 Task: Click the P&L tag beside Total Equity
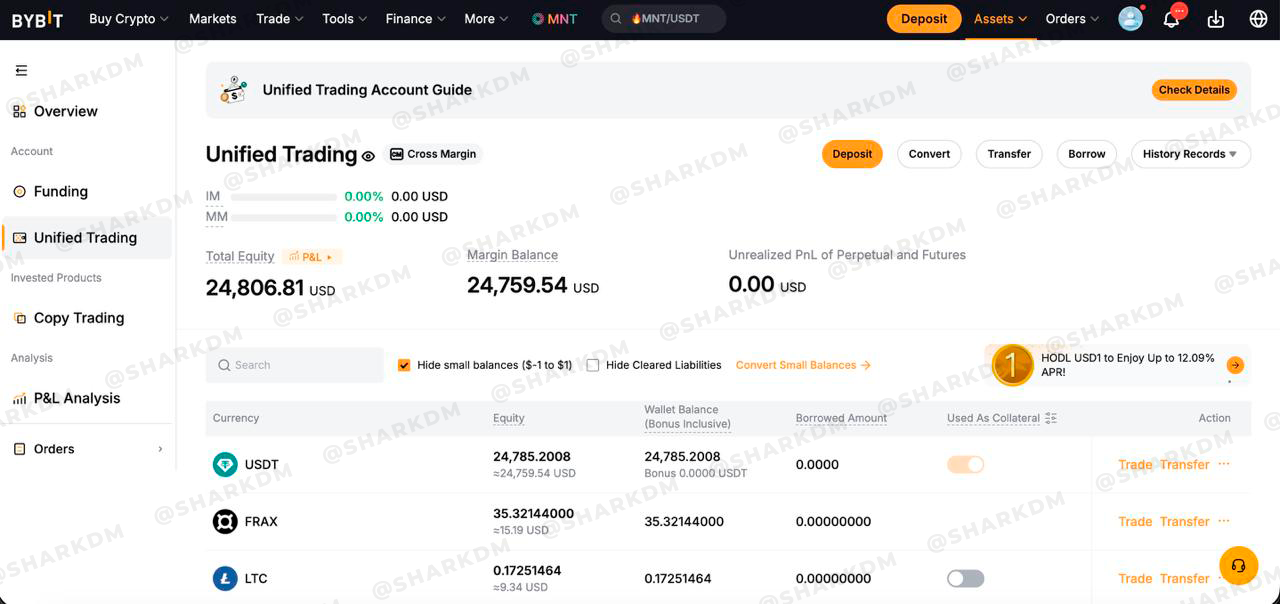coord(312,257)
